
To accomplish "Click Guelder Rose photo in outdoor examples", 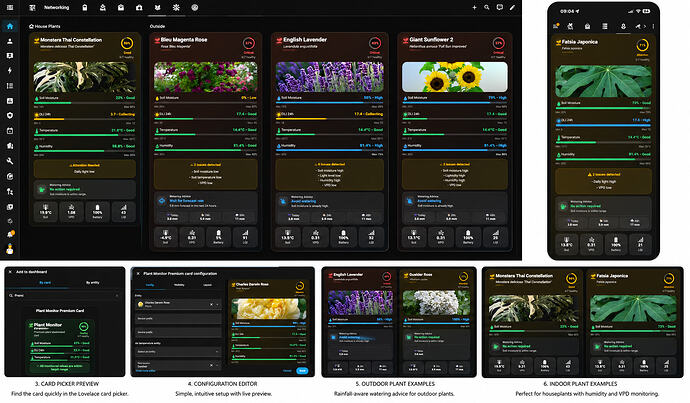I will click(437, 302).
